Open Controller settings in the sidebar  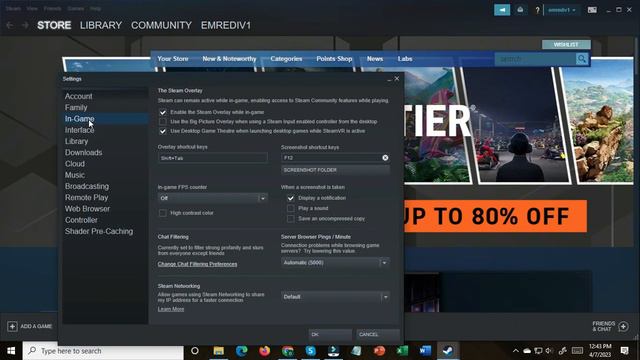coord(81,220)
